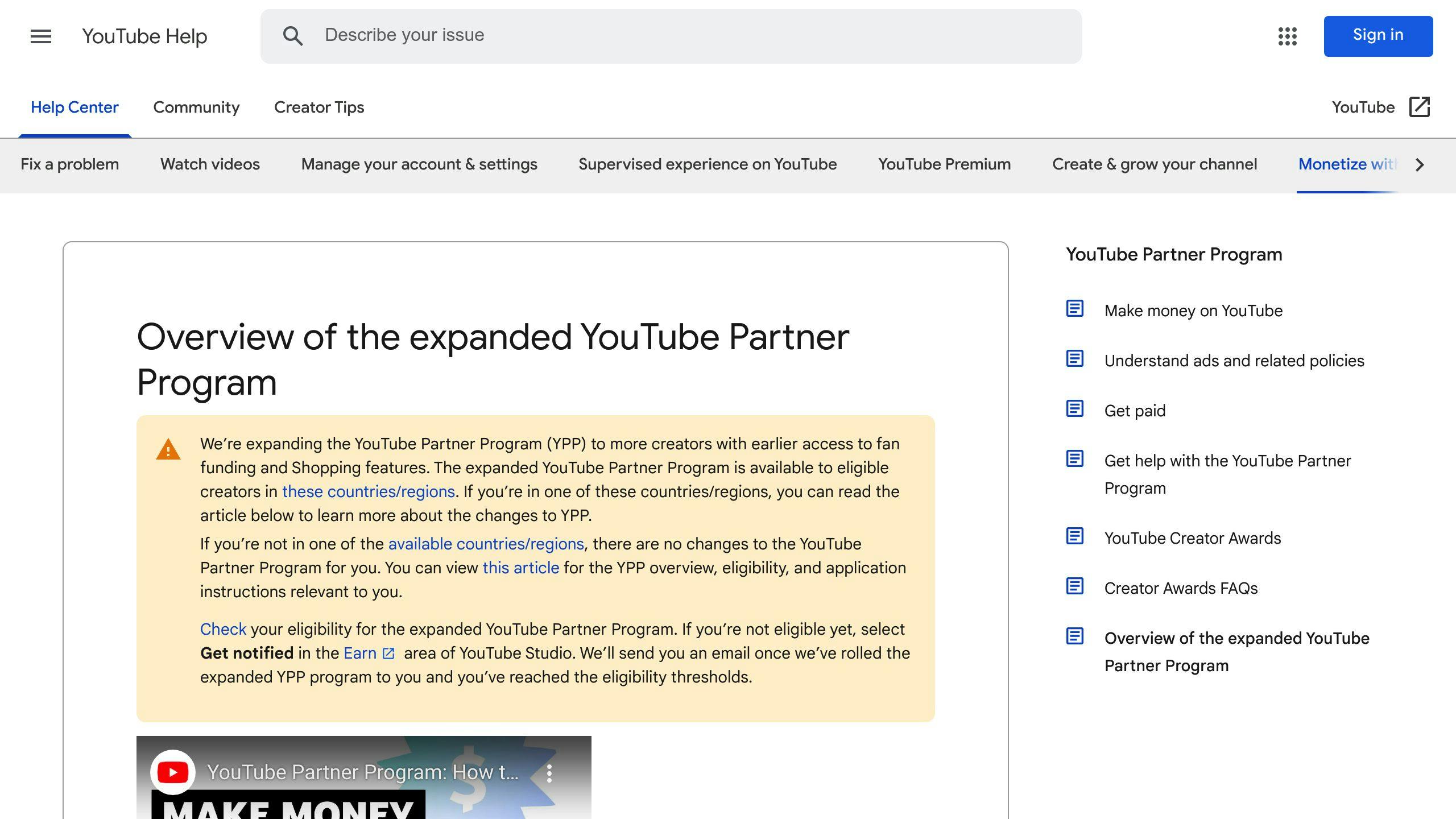Screen dimensions: 1456x819
Task: Open Supervised experience on YouTube category
Action: point(708,164)
